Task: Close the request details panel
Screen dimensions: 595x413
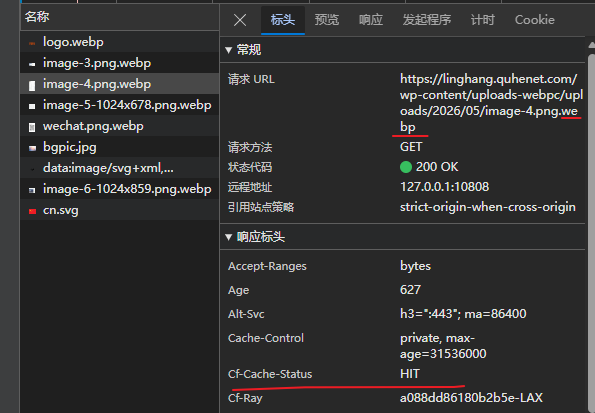Action: tap(240, 20)
